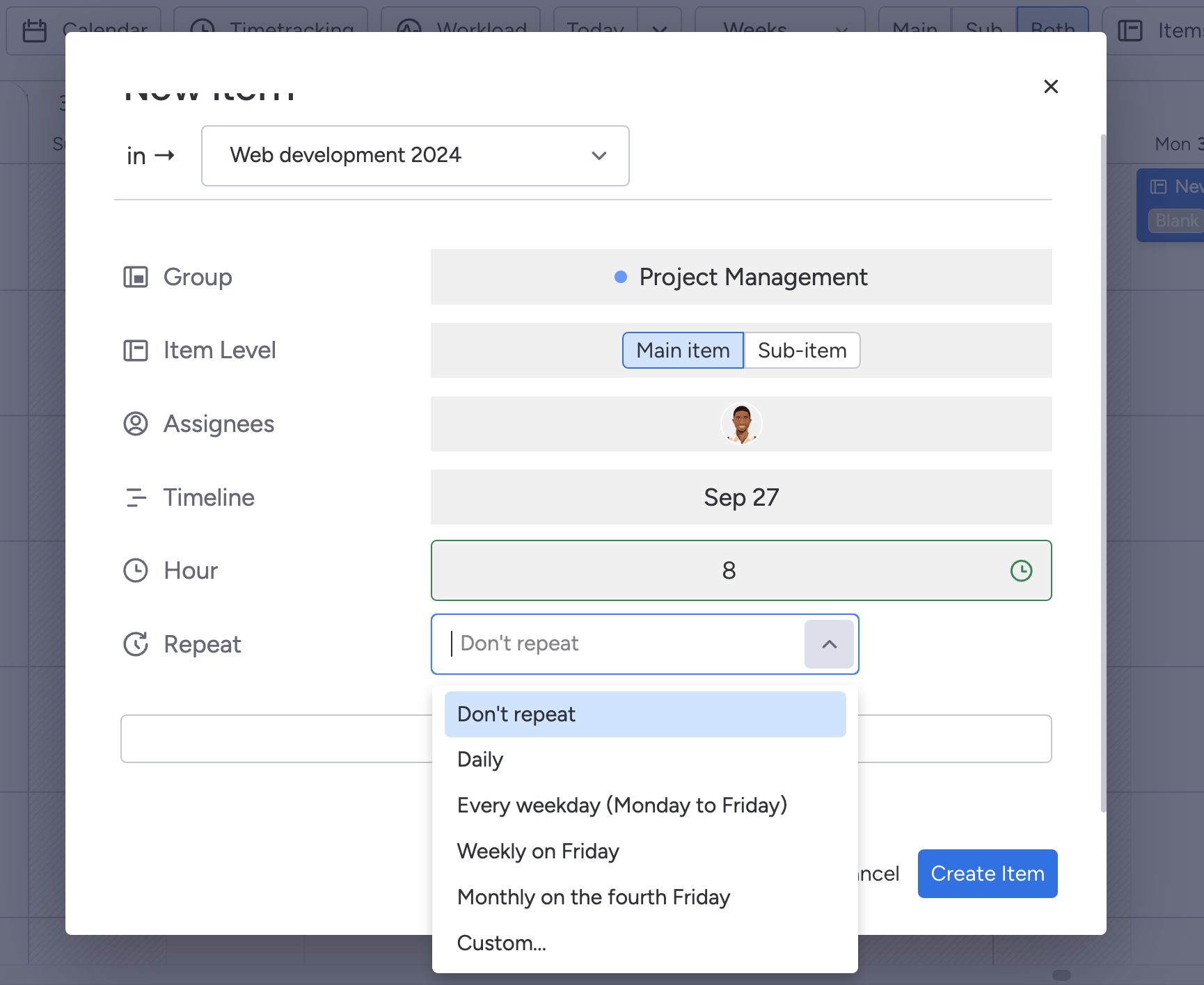Screen dimensions: 1204x985
Task: Open Custom... repeat settings
Action: (x=501, y=943)
